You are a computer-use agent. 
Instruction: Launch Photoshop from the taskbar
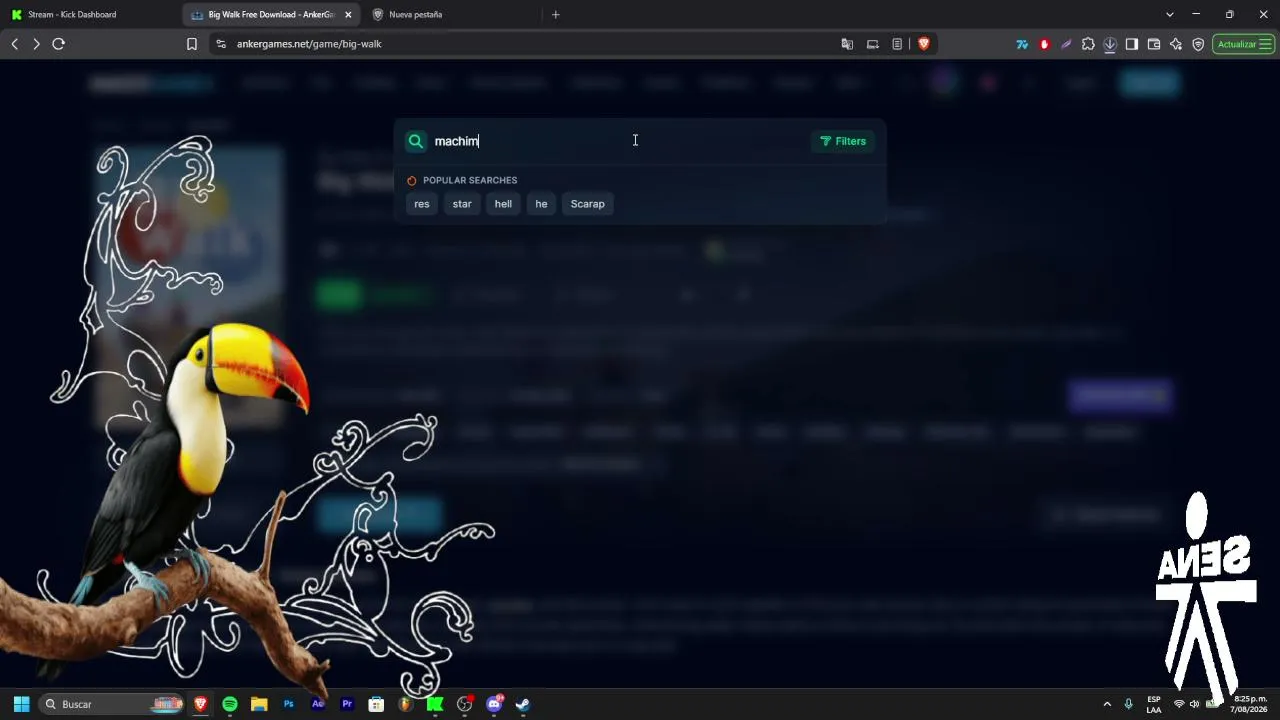tap(289, 704)
